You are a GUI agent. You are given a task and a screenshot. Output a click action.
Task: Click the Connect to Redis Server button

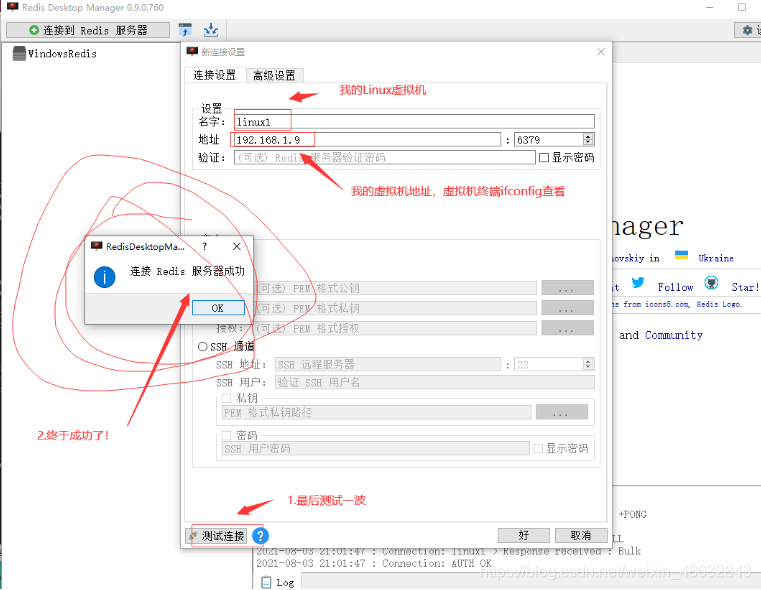[88, 30]
